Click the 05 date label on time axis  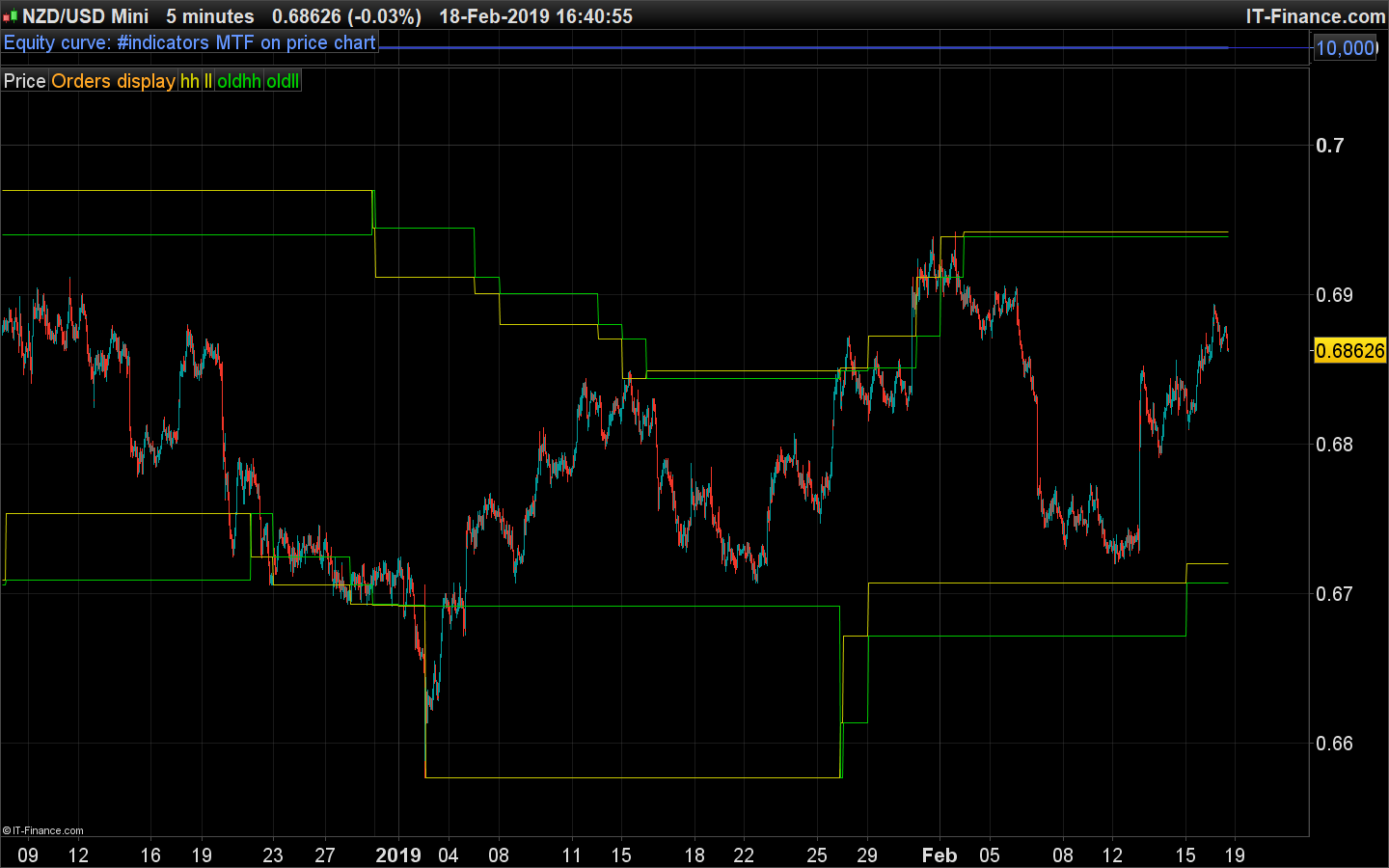pyautogui.click(x=990, y=855)
